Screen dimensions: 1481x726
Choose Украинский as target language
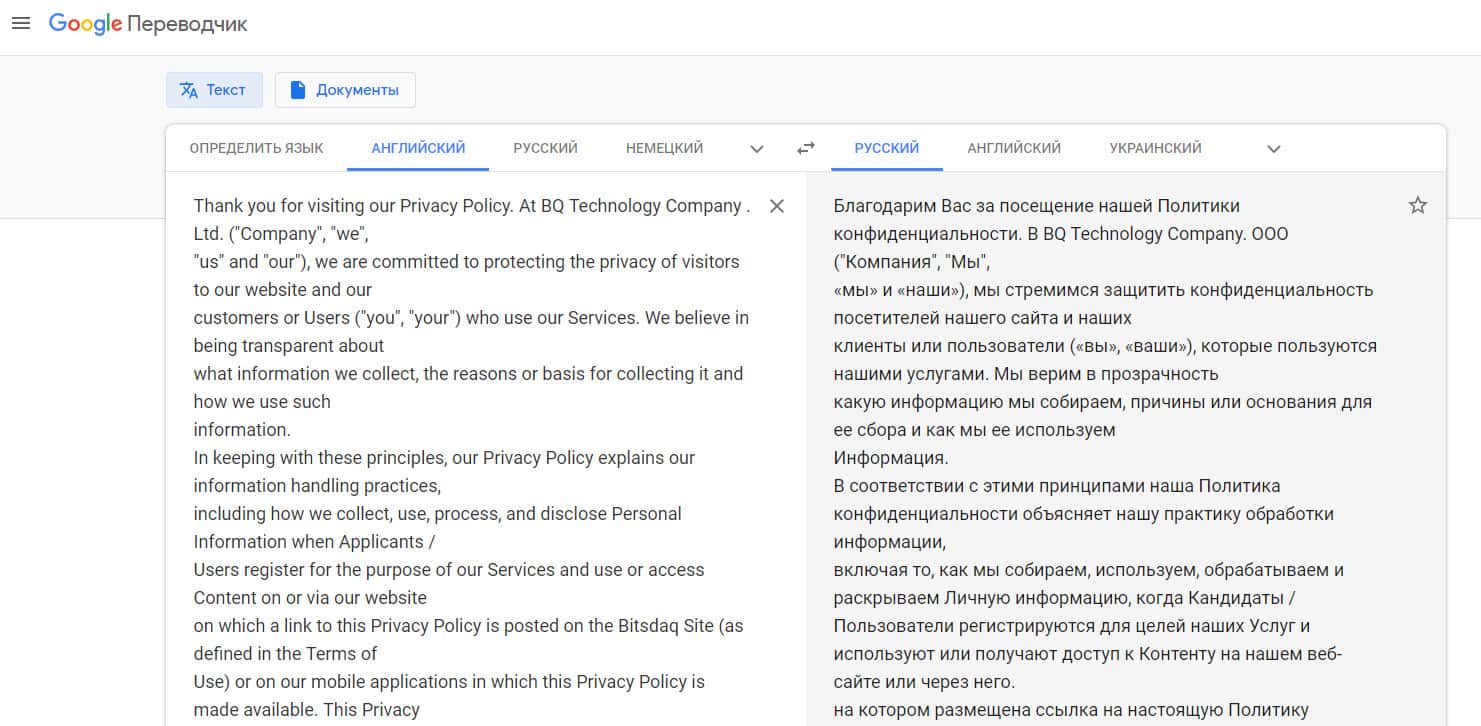point(1155,149)
